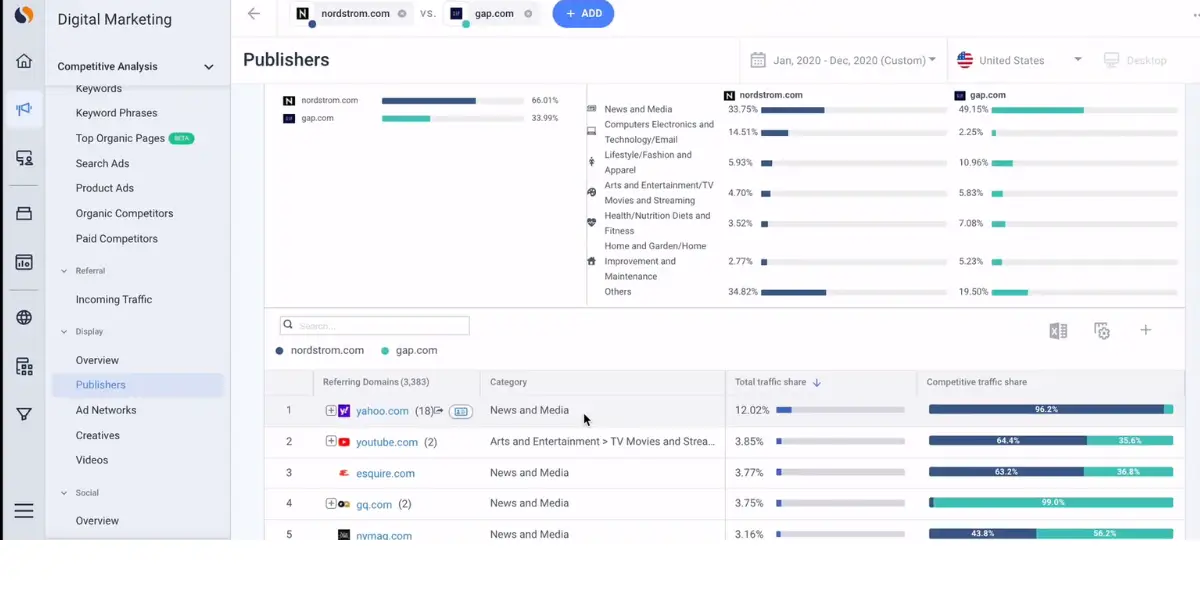Open Top Organic Pages
The height and width of the screenshot is (600, 1200).
[120, 138]
